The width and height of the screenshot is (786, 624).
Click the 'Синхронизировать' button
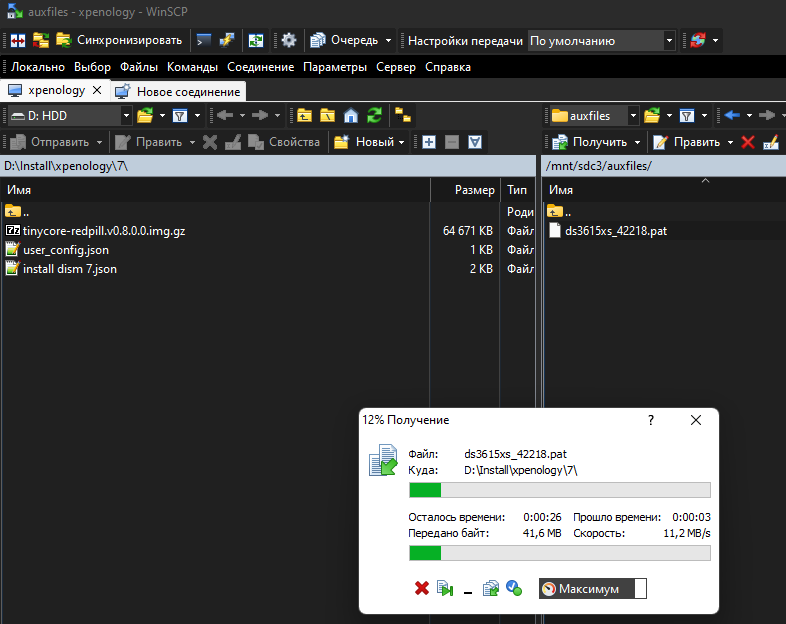coord(119,41)
